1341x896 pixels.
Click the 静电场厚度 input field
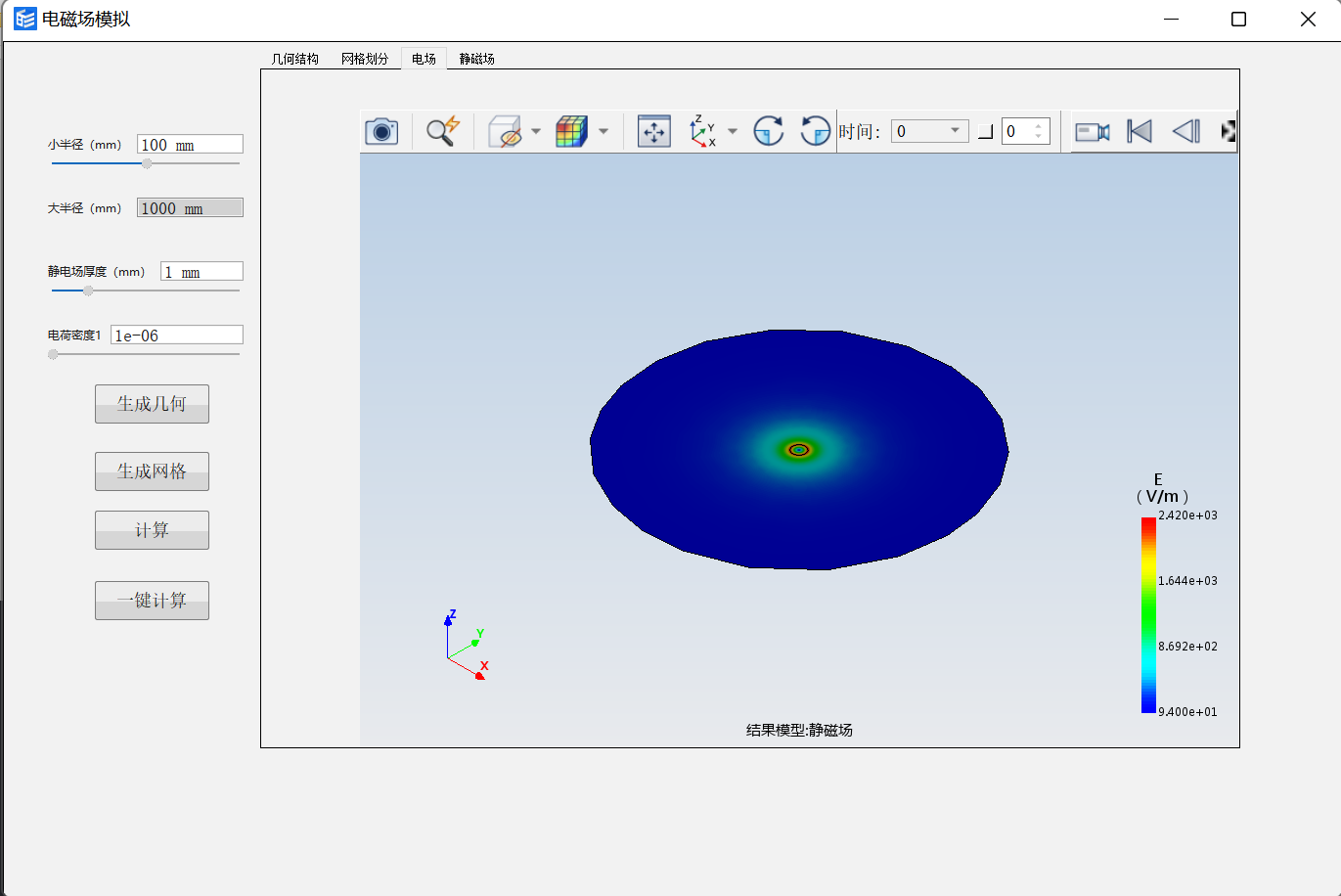pos(201,272)
